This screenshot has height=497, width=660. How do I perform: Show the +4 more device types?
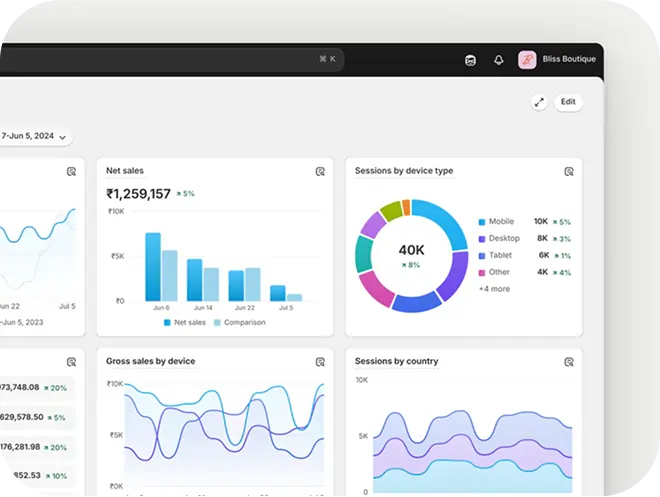coord(494,289)
